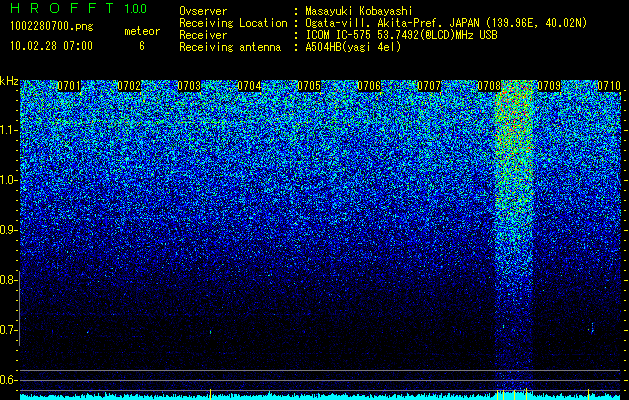The height and width of the screenshot is (400, 629).
Task: Click the meteor label
Action: click(142, 31)
